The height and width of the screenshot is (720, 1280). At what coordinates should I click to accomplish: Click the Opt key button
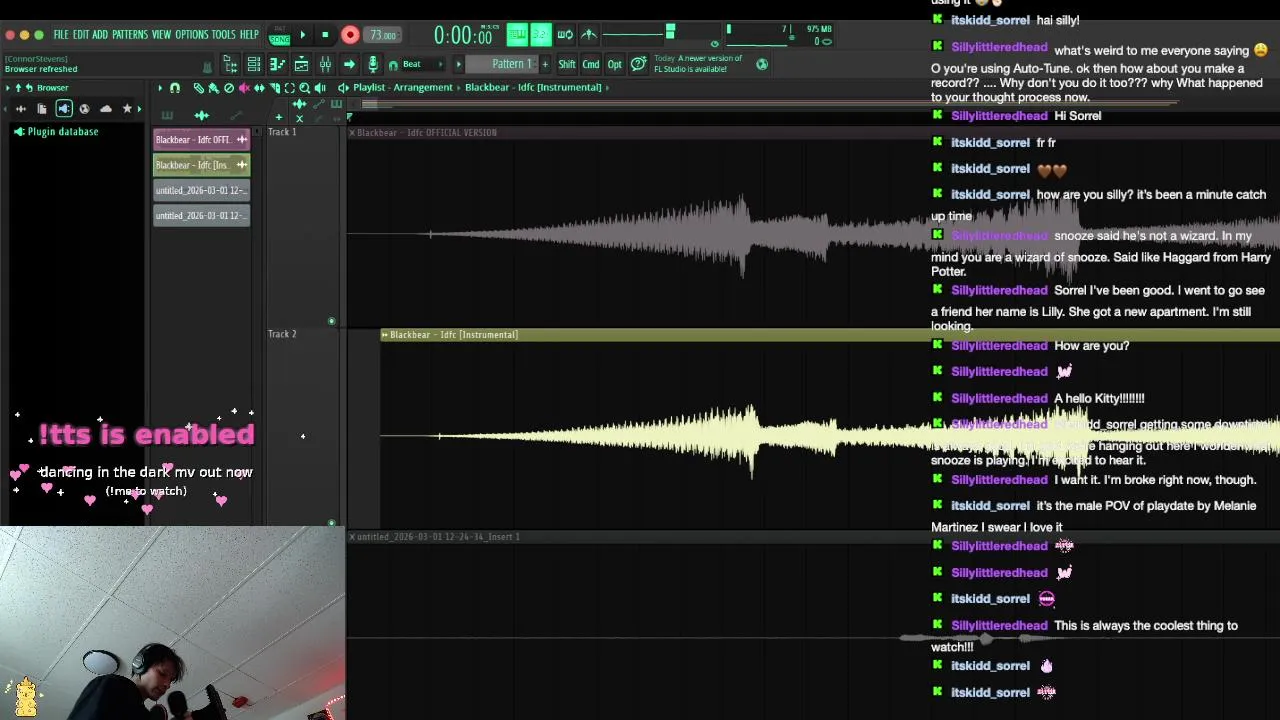pos(614,64)
